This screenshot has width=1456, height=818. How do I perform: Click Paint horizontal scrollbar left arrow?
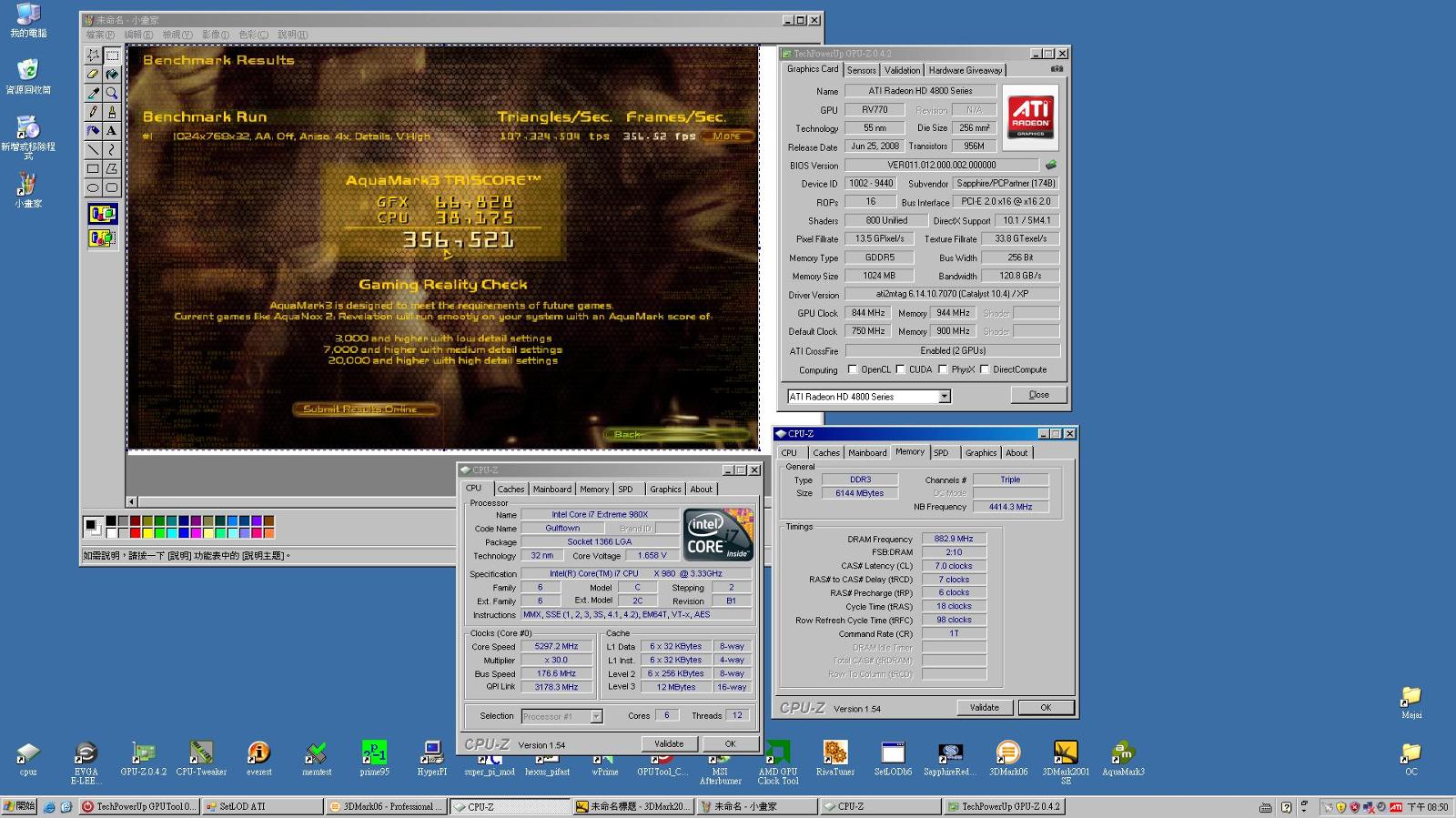pyautogui.click(x=131, y=501)
